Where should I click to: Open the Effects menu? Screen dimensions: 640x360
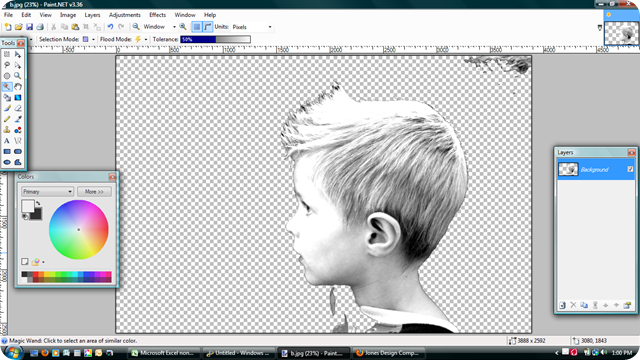pos(158,15)
